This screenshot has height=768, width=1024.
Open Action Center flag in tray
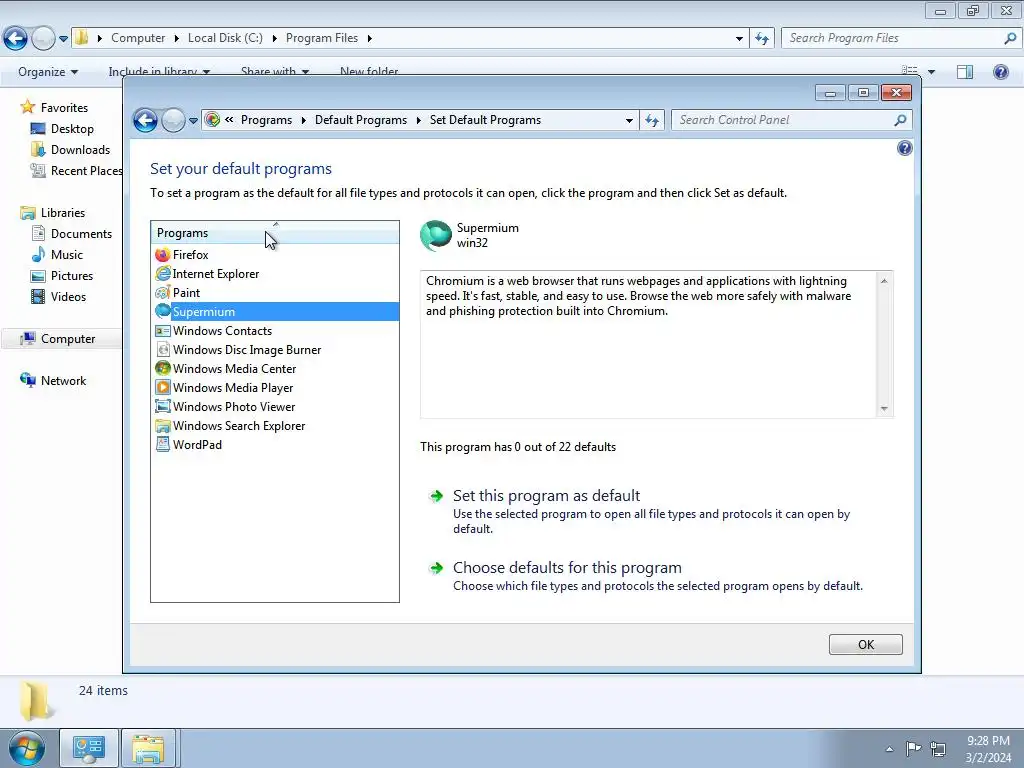[x=914, y=748]
